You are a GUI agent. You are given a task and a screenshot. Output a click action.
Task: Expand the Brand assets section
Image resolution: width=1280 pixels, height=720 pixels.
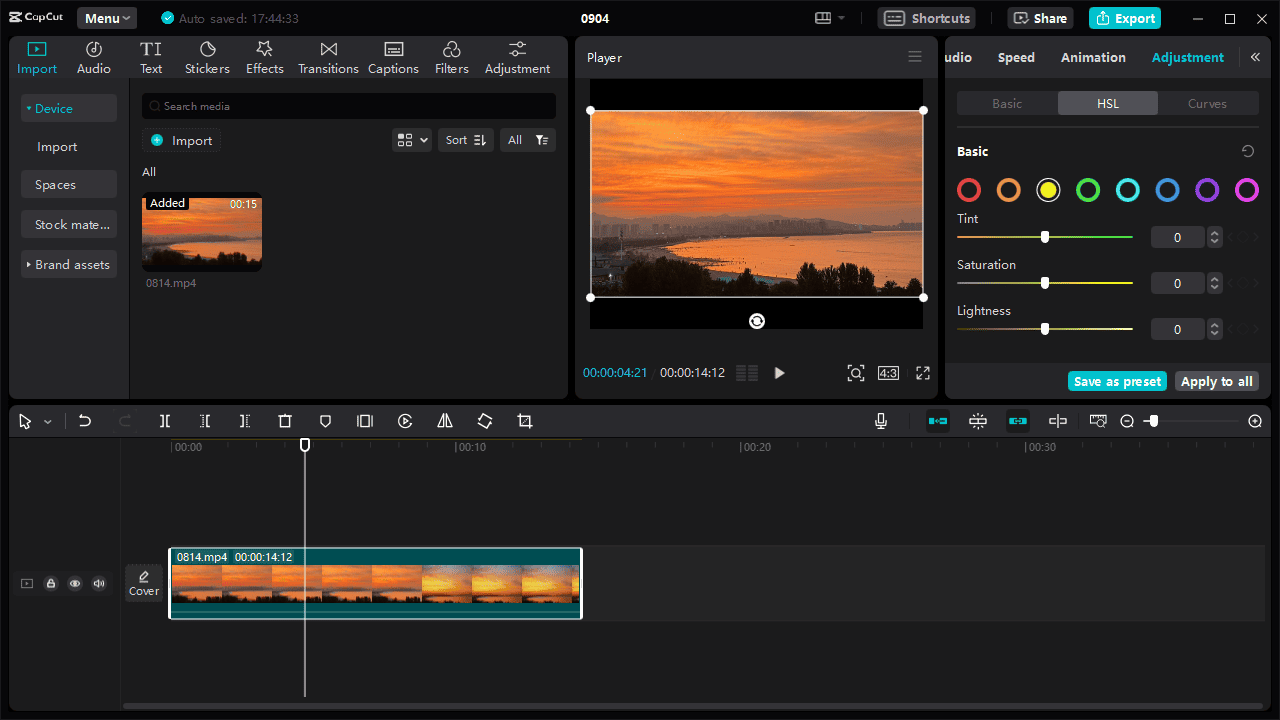[68, 264]
